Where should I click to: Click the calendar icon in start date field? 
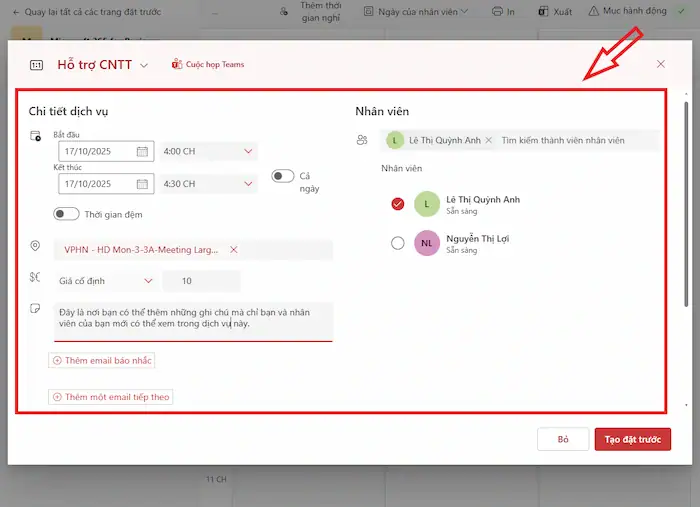click(x=142, y=152)
